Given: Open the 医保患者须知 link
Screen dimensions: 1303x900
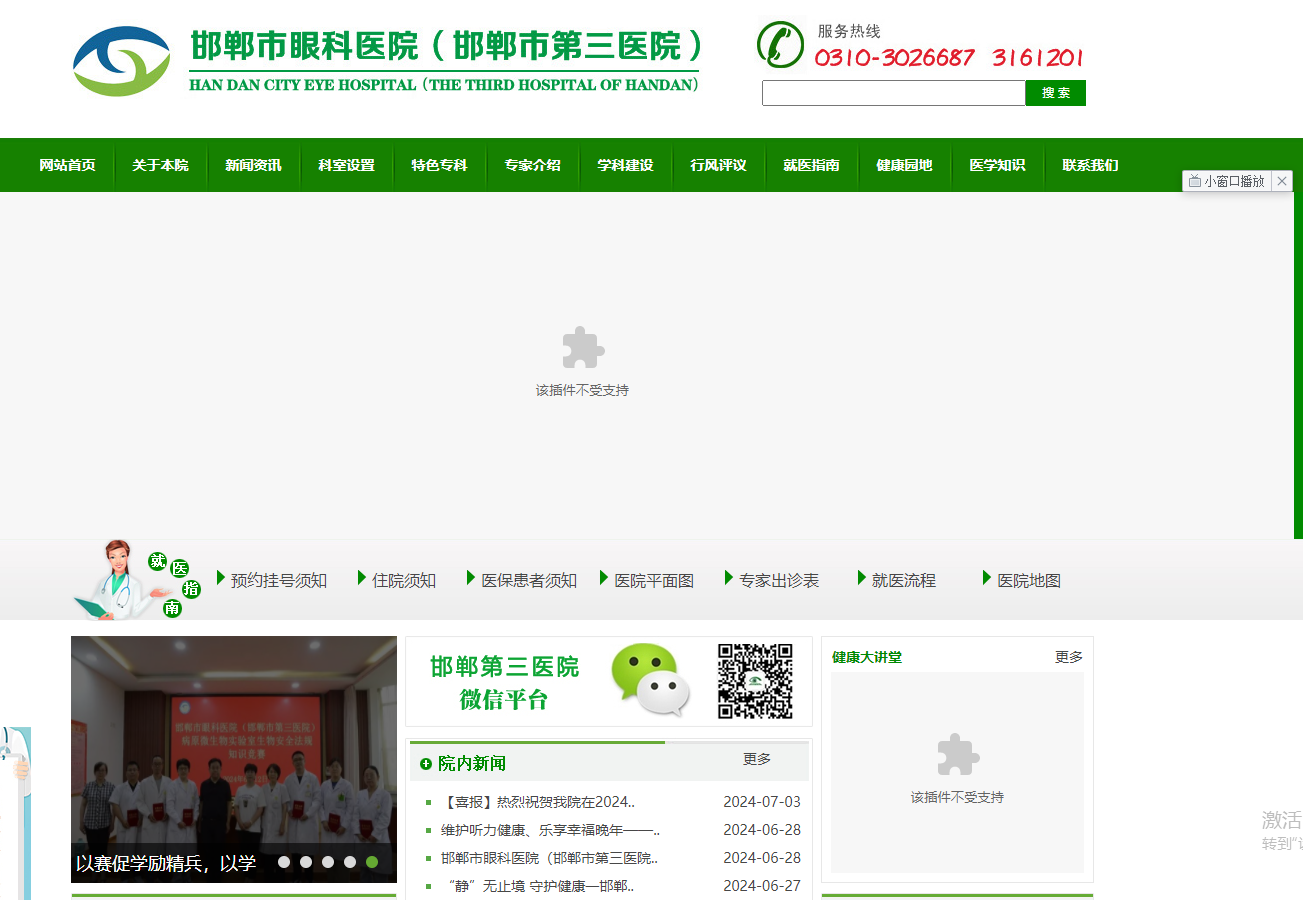Looking at the screenshot, I should [529, 580].
